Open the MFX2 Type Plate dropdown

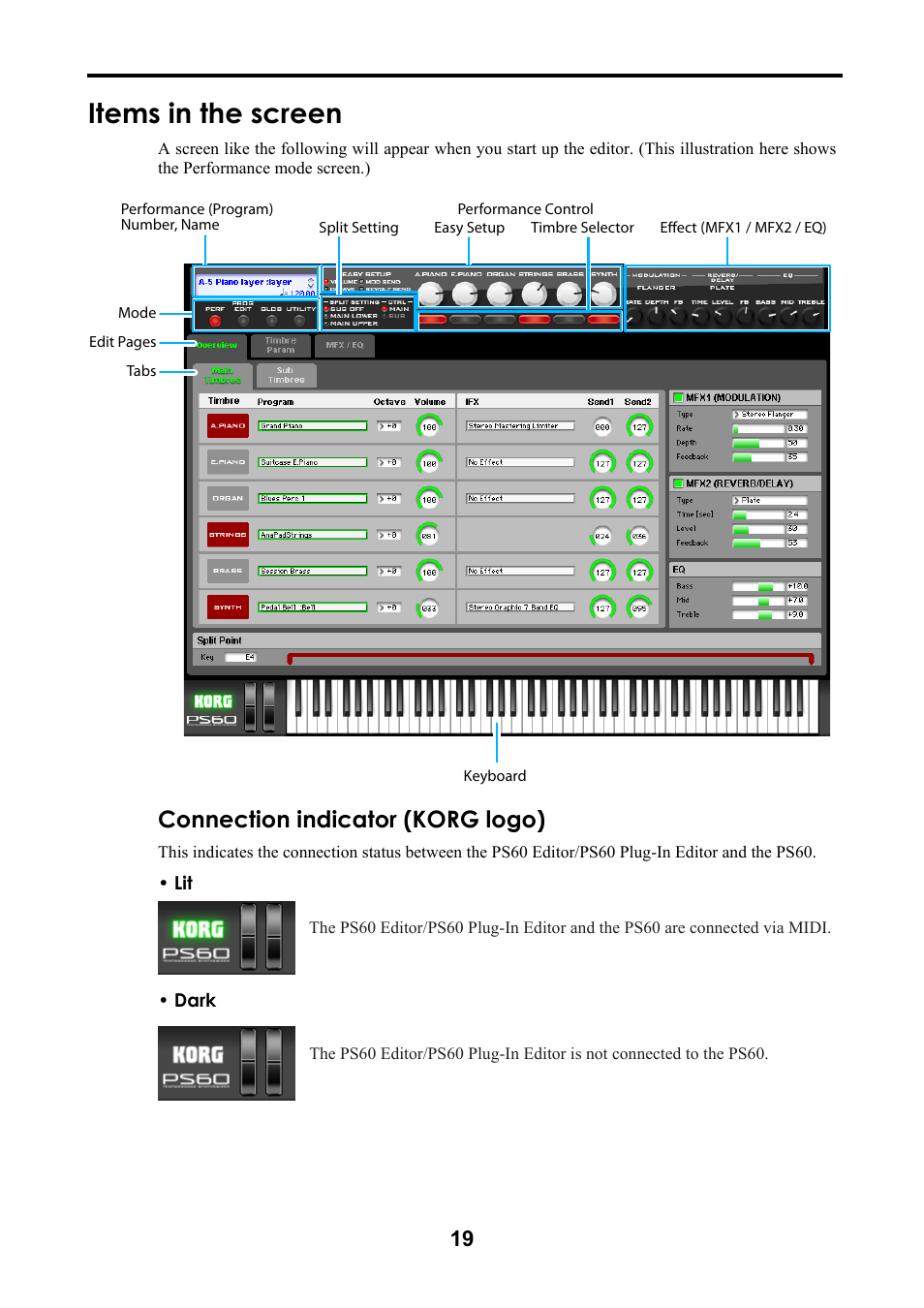(x=770, y=501)
